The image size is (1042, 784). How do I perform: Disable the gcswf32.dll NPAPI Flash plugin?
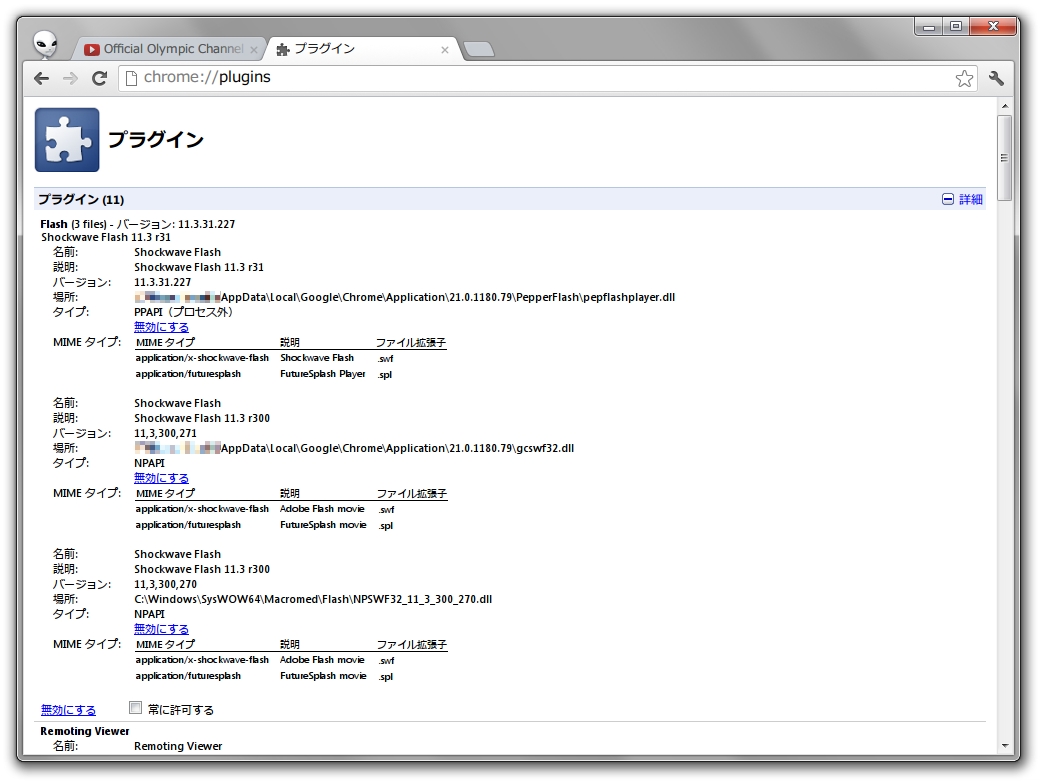(161, 477)
